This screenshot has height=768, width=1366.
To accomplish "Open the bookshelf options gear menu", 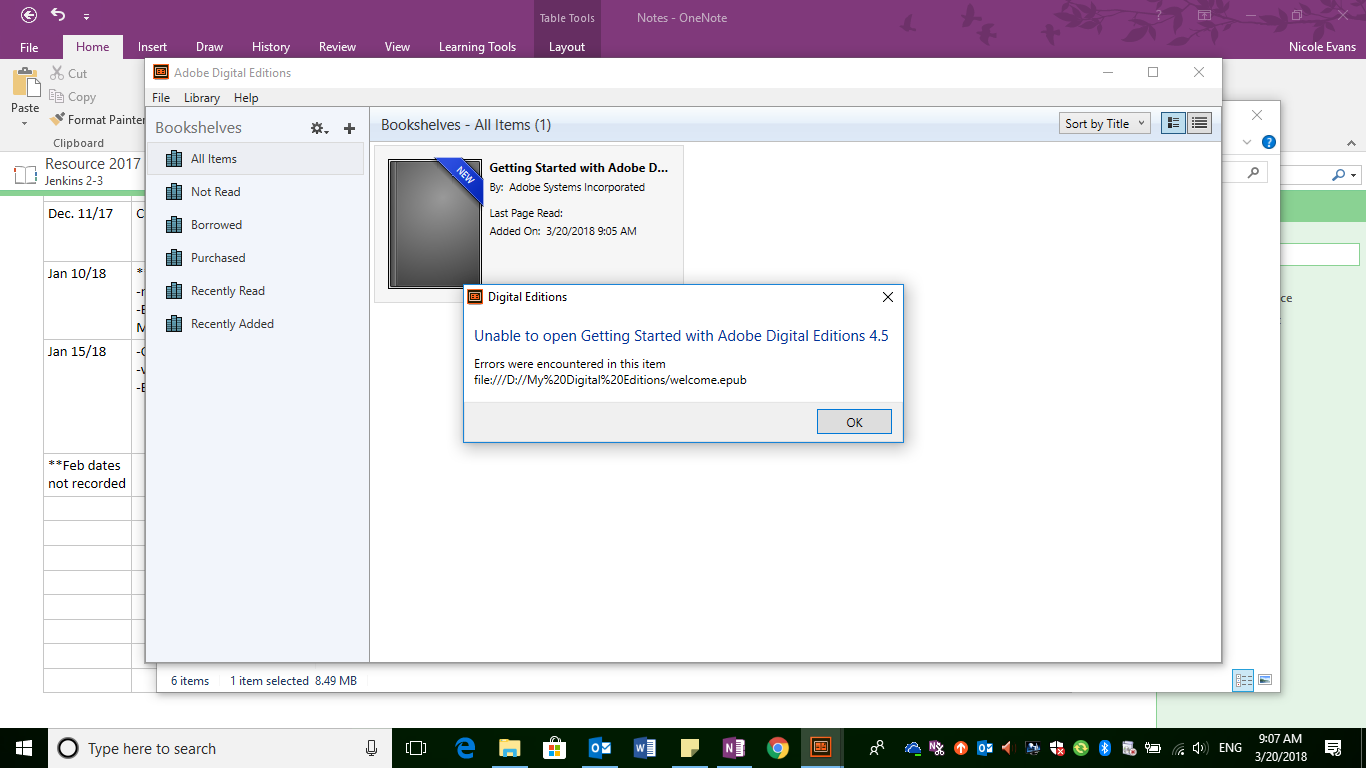I will (319, 128).
